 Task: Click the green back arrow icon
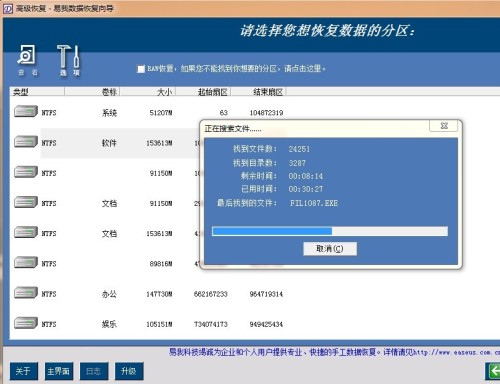pos(493,371)
